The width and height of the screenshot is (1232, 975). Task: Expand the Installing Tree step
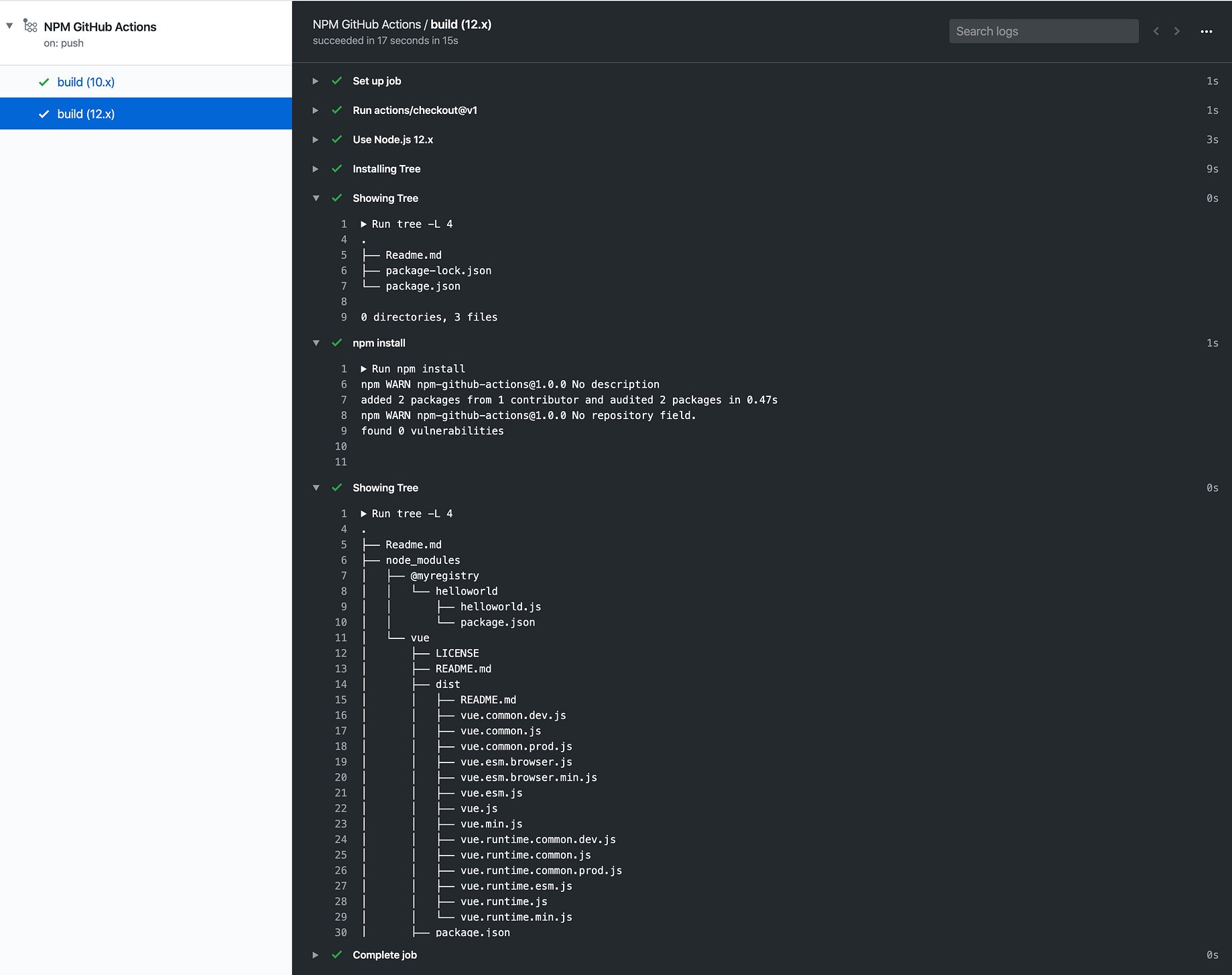point(316,169)
